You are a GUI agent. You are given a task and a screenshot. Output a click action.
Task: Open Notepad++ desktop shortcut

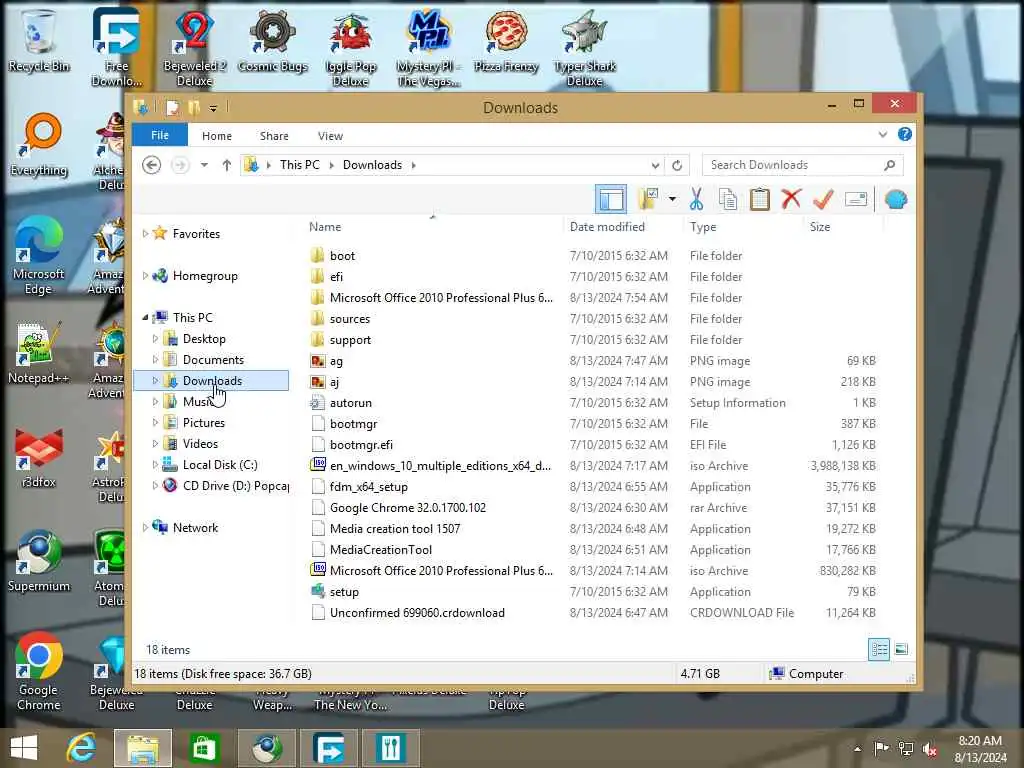(39, 353)
